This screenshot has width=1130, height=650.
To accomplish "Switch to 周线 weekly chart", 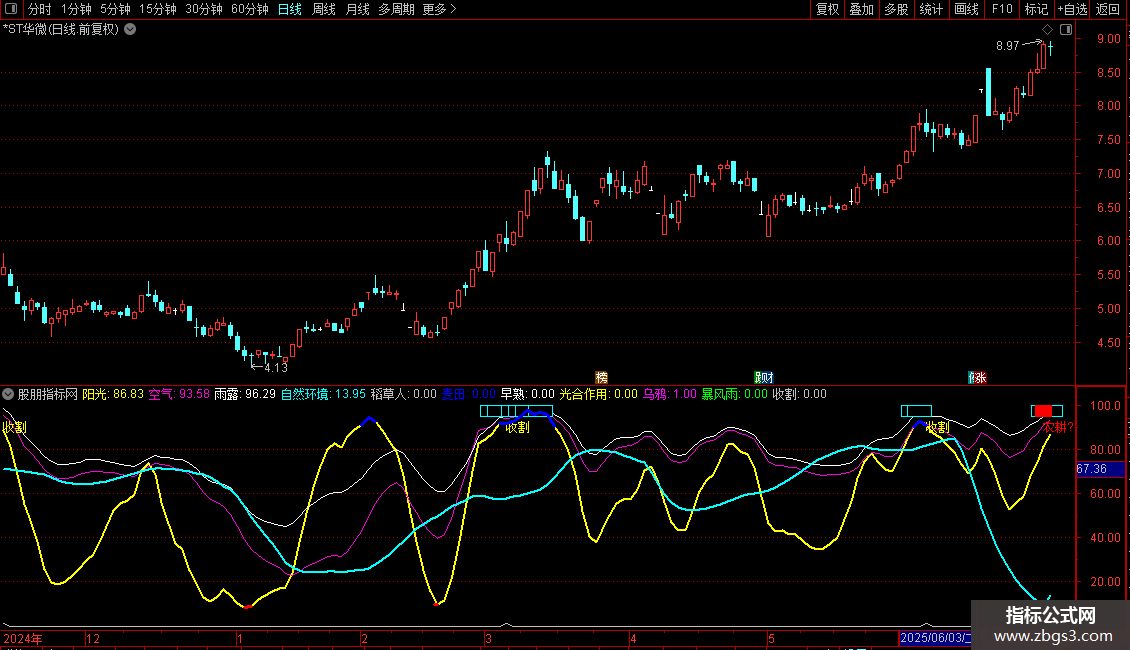I will (324, 9).
